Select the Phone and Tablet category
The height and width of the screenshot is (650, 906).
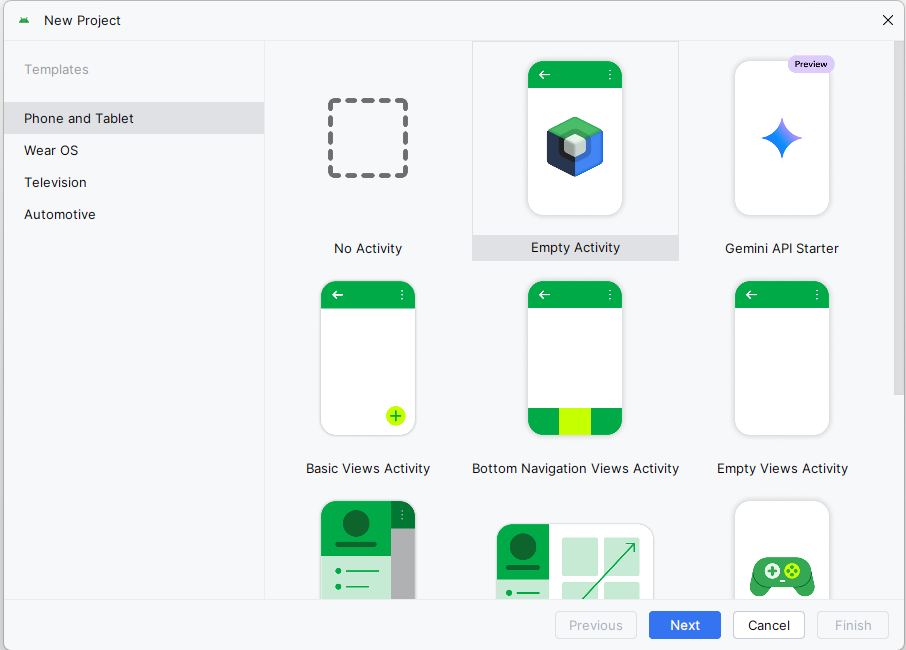click(x=78, y=118)
